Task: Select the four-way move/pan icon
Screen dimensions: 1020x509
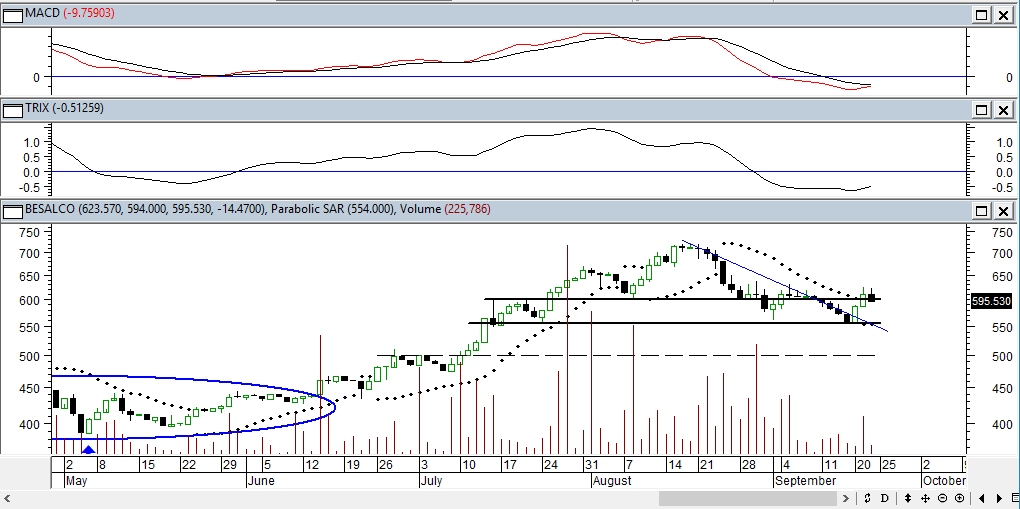Action: click(926, 499)
